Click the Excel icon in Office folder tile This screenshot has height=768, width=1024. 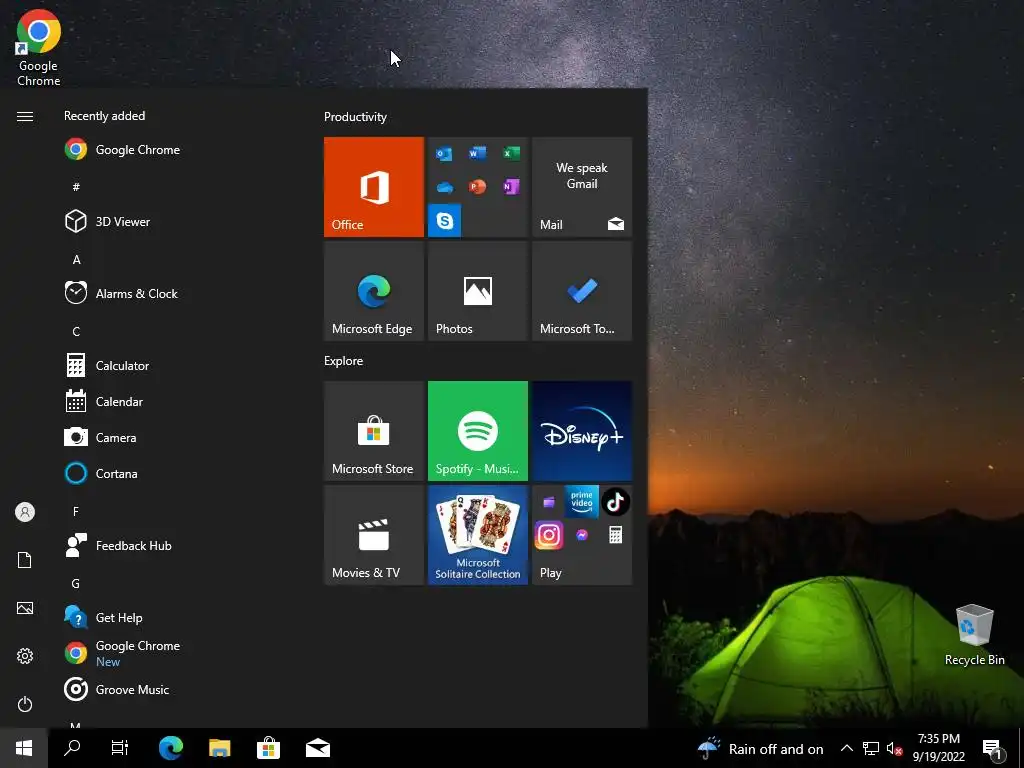511,153
